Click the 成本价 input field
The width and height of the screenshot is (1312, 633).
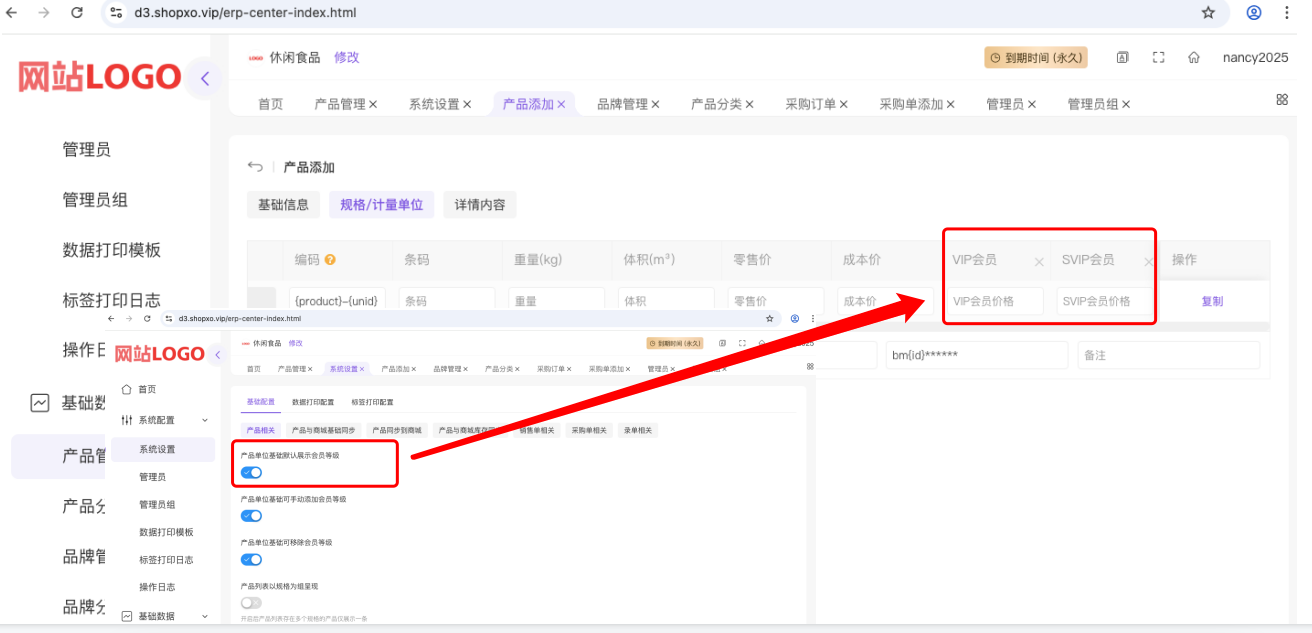[885, 301]
